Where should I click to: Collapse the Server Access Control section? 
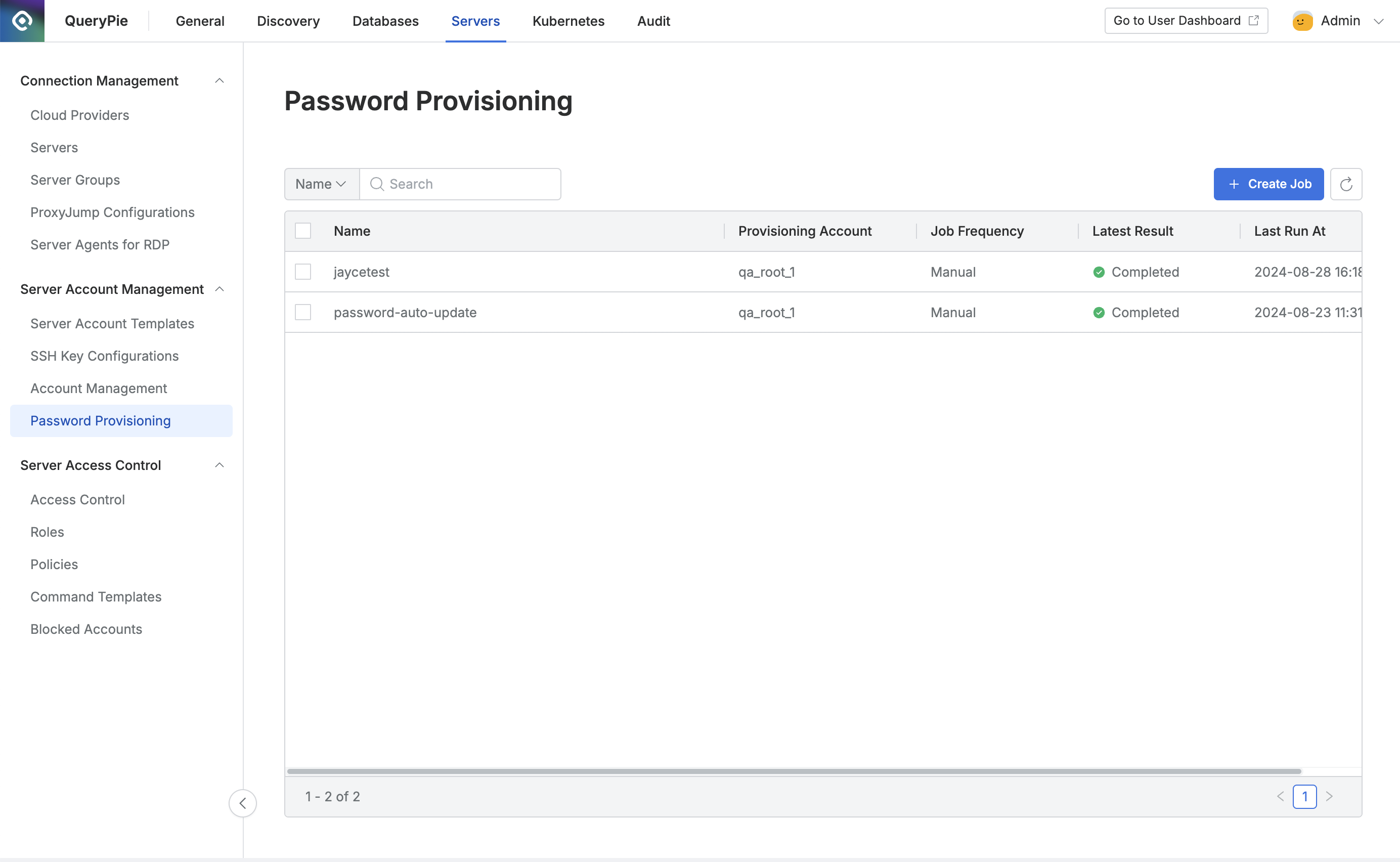pyautogui.click(x=220, y=465)
